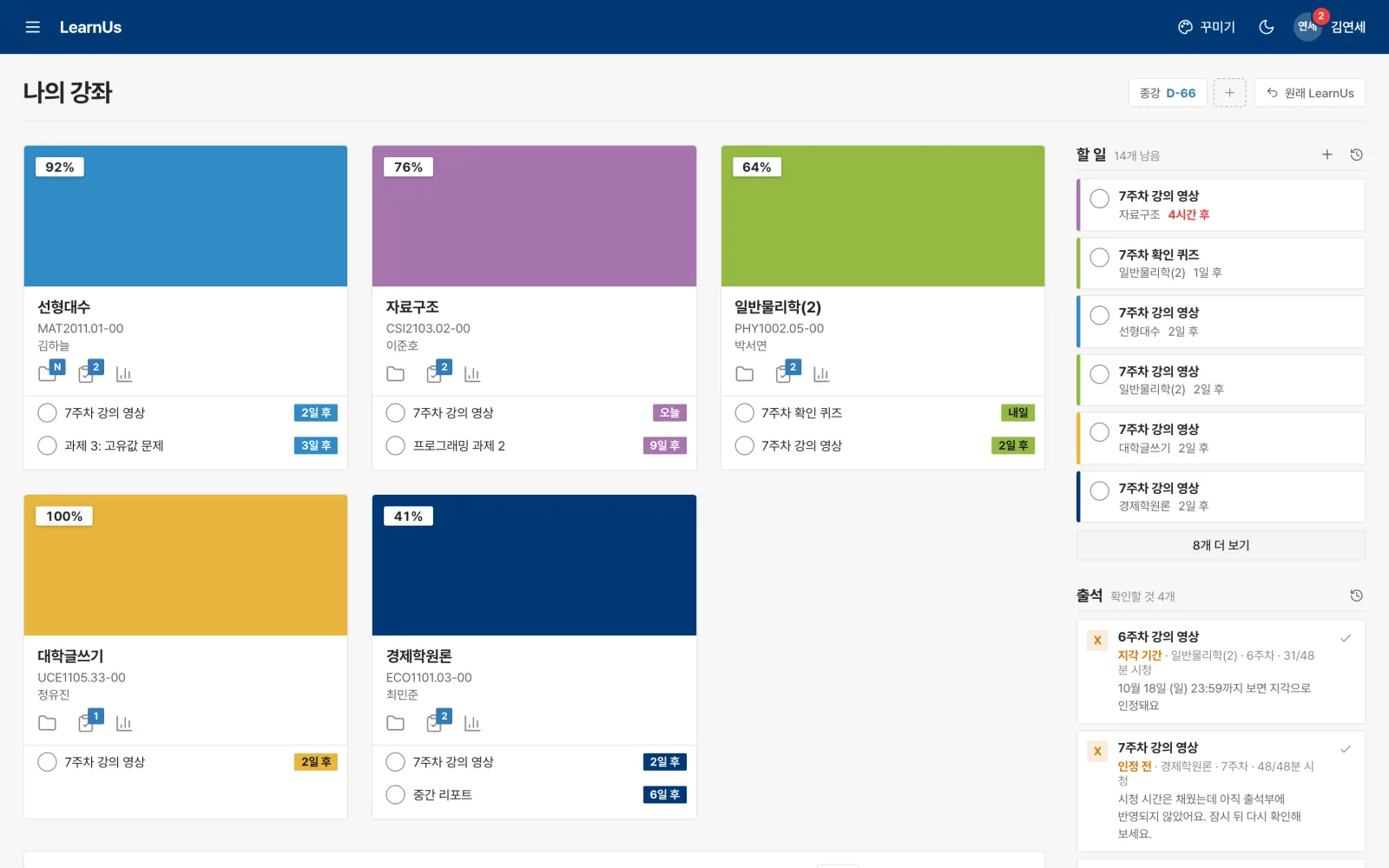1389x868 pixels.
Task: Open the 선형대수 course title
Action: click(64, 307)
